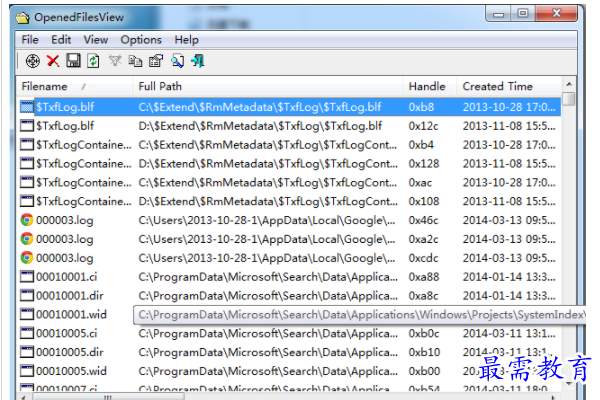The height and width of the screenshot is (400, 600).
Task: Click the green refresh page icon
Action: coord(93,61)
